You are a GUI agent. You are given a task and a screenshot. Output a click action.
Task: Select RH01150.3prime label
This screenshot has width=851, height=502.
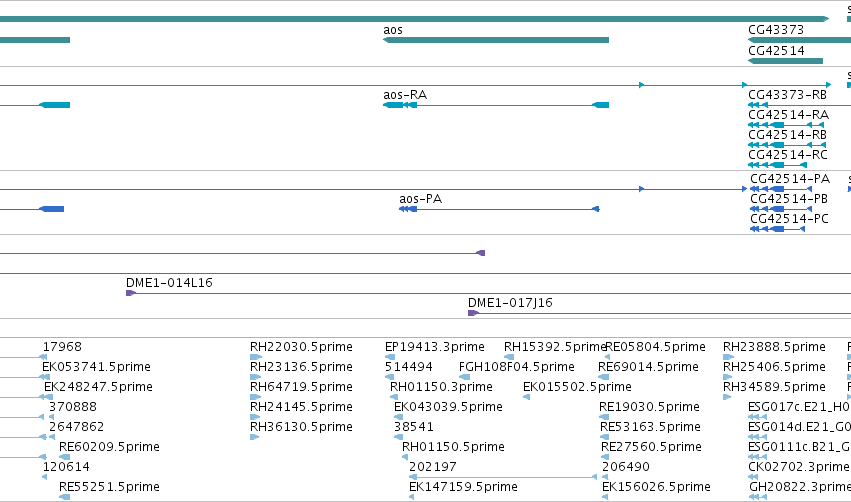[441, 387]
